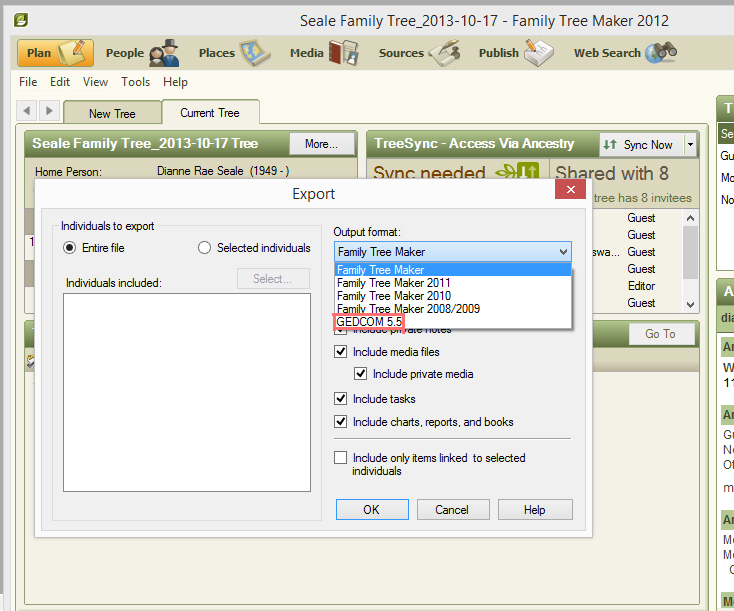Click Help in the Export dialog
This screenshot has height=611, width=734.
pos(535,509)
